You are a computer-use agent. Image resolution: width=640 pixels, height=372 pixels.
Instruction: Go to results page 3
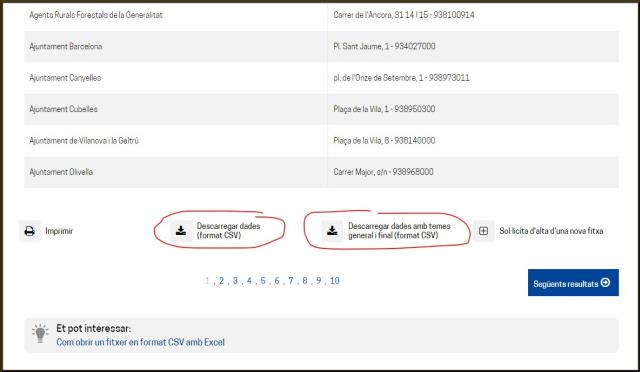[235, 281]
